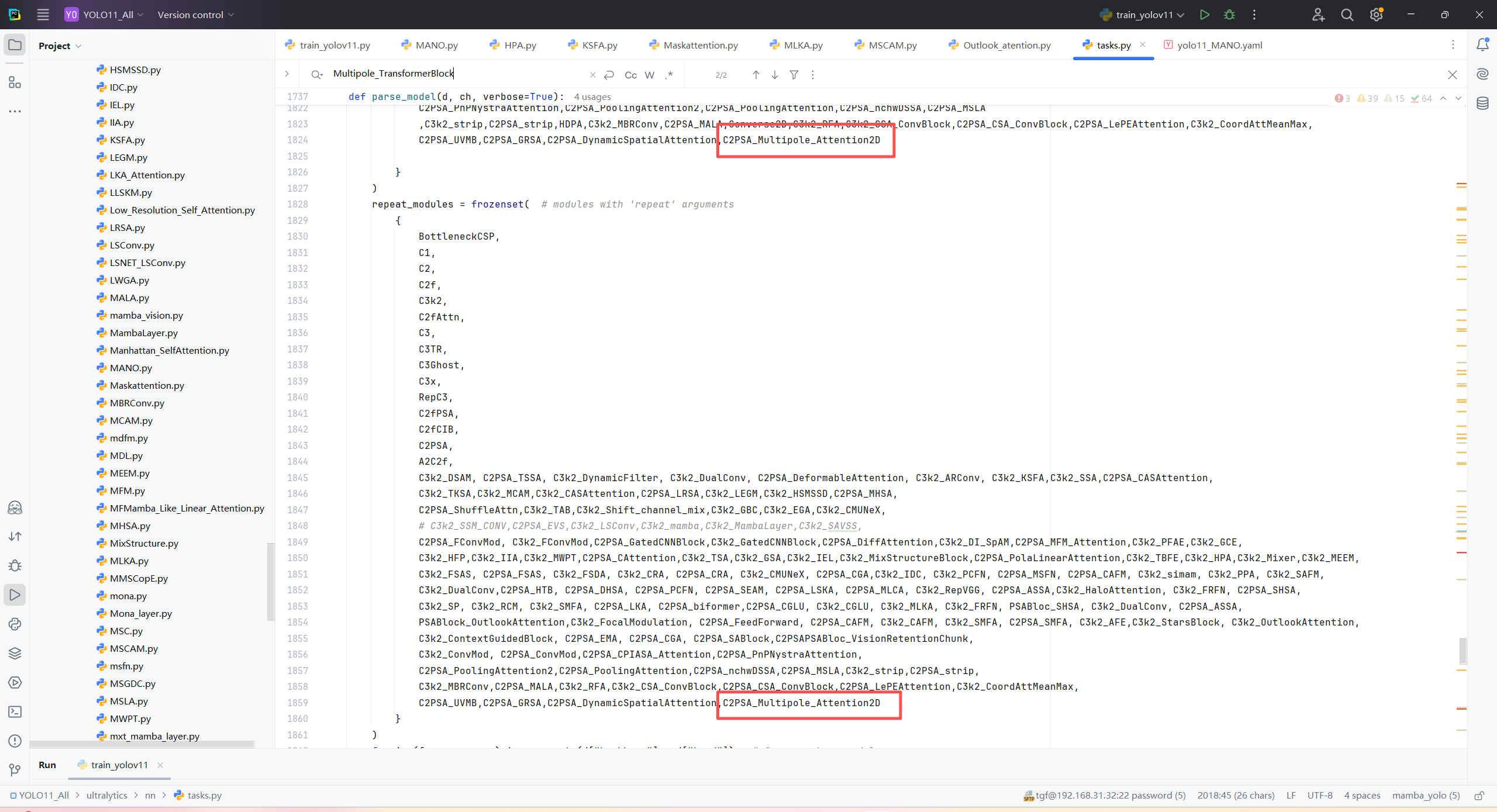Open the Notifications bell icon
The image size is (1497, 812).
[1482, 44]
